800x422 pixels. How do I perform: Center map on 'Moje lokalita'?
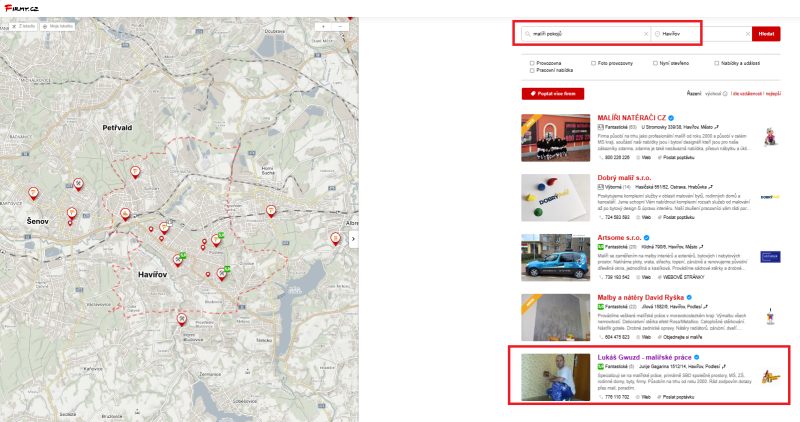58,26
